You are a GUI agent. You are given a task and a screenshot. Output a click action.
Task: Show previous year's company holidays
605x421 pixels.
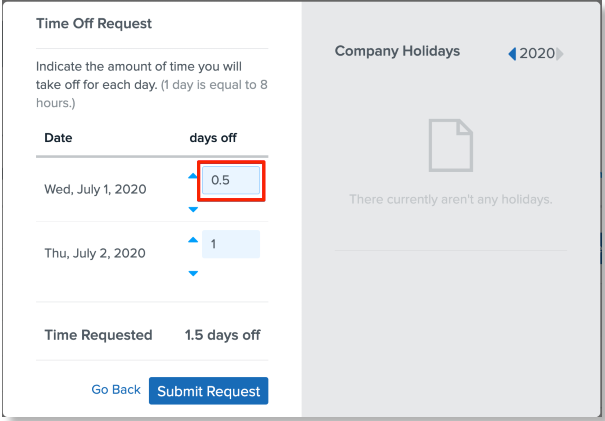coord(512,53)
